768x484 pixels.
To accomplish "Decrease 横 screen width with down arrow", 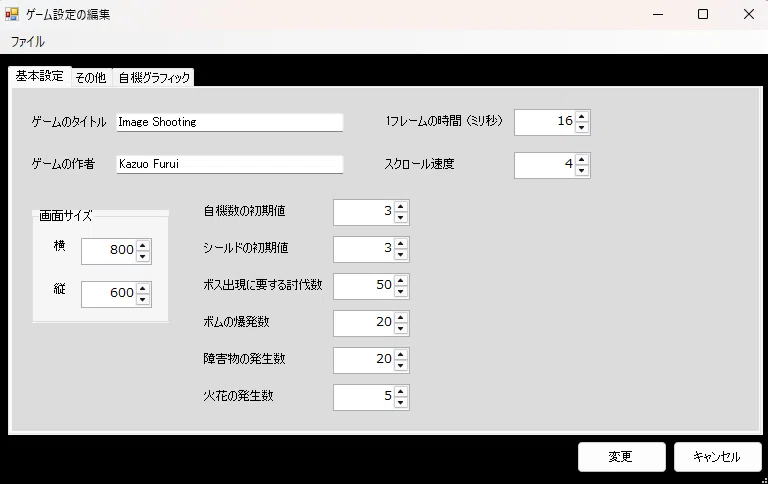I will pos(143,256).
